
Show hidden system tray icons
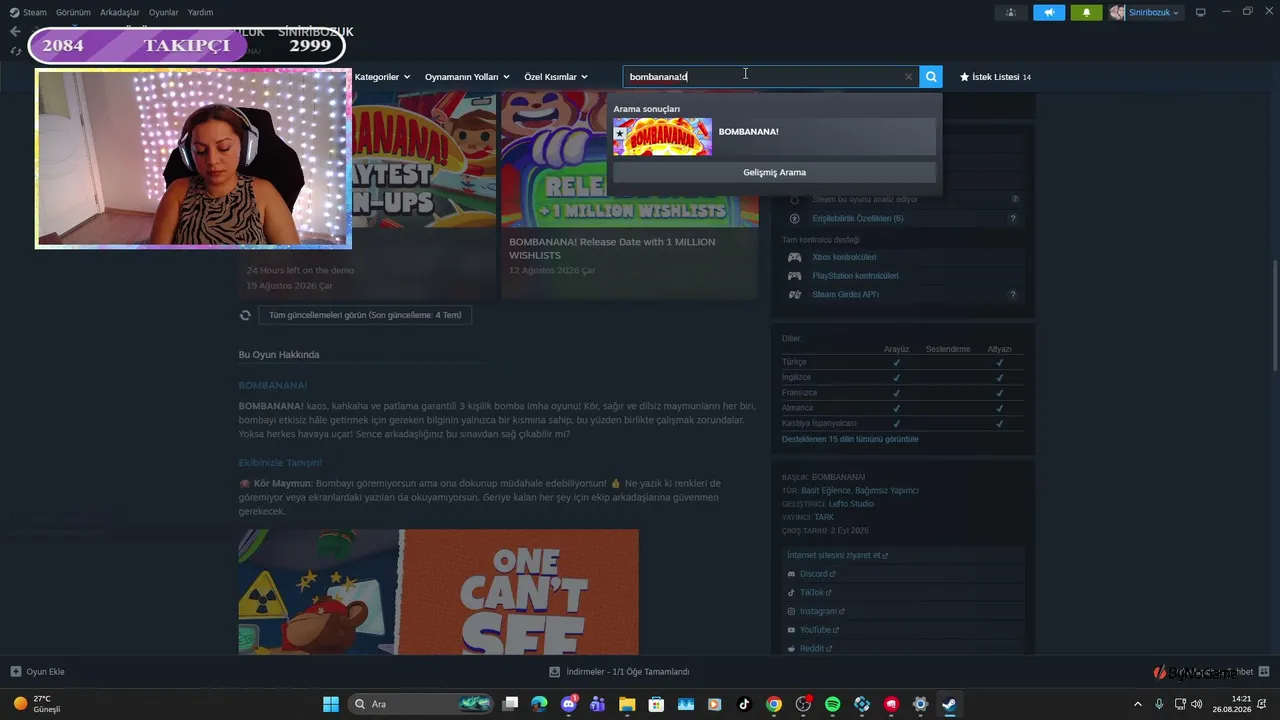click(1137, 704)
